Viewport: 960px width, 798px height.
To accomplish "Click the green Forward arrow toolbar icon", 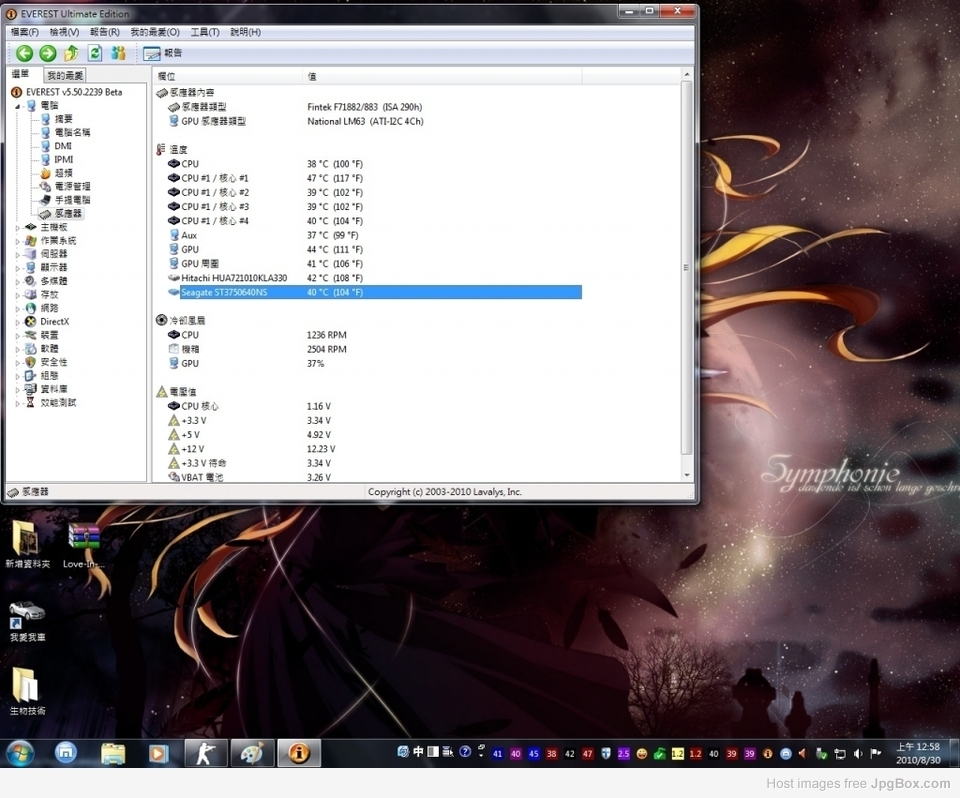I will tap(47, 53).
